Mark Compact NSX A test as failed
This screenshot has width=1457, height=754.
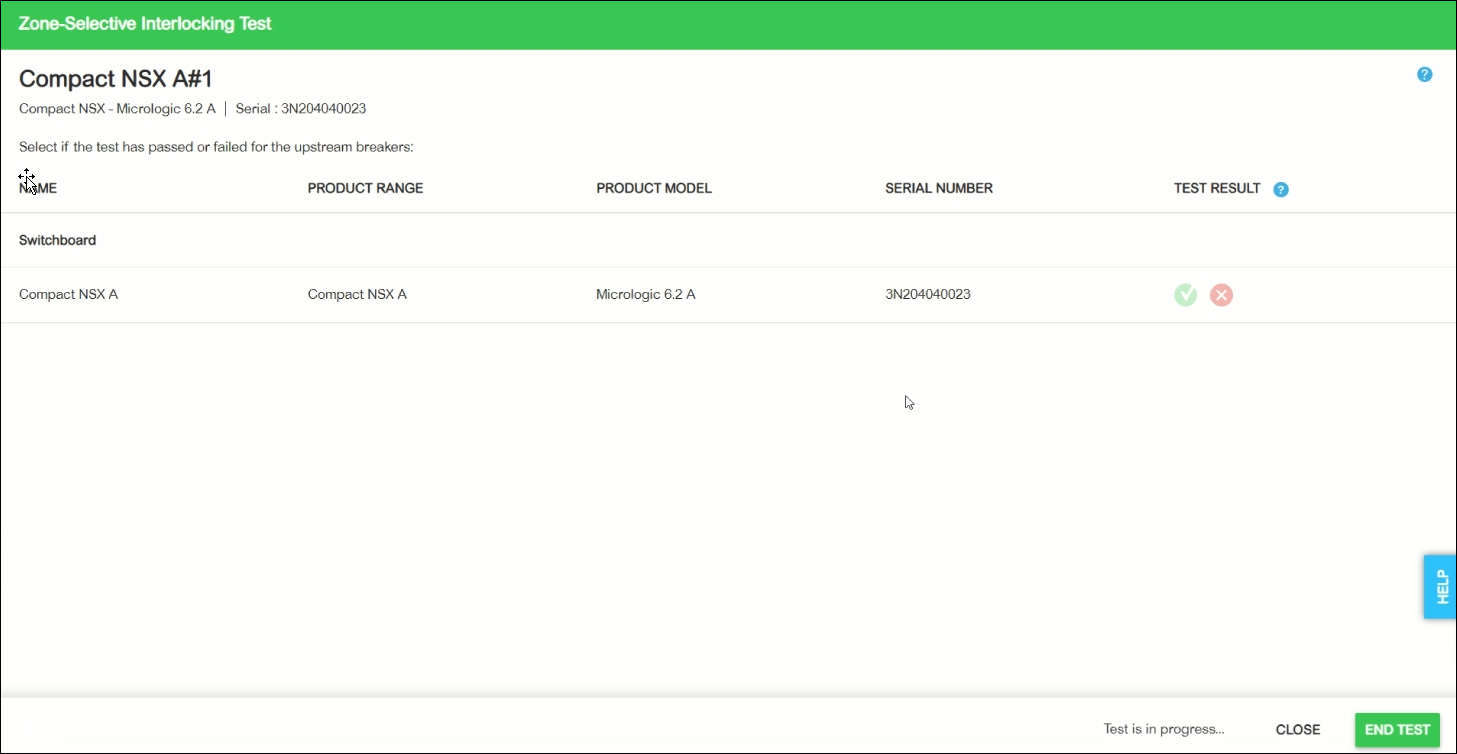coord(1221,295)
